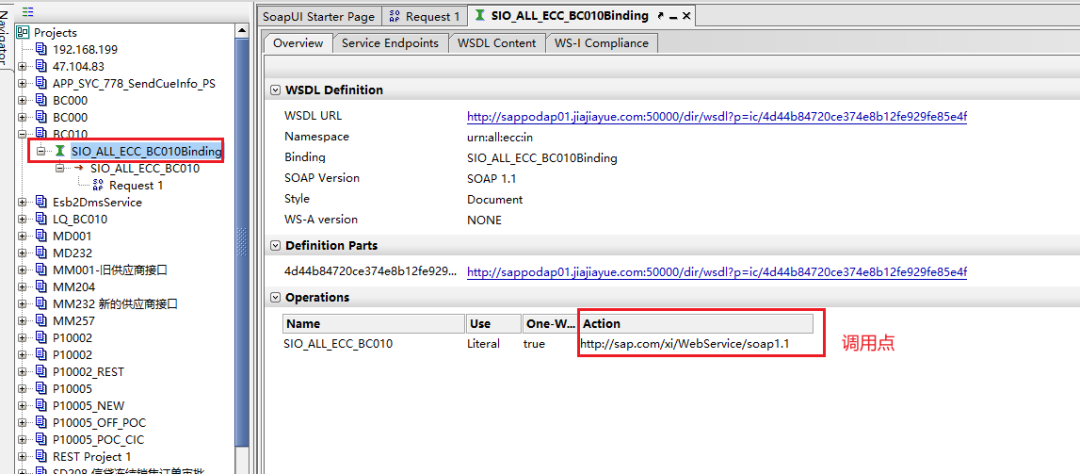Expand the MM232 project node
The image size is (1080, 474).
click(22, 304)
